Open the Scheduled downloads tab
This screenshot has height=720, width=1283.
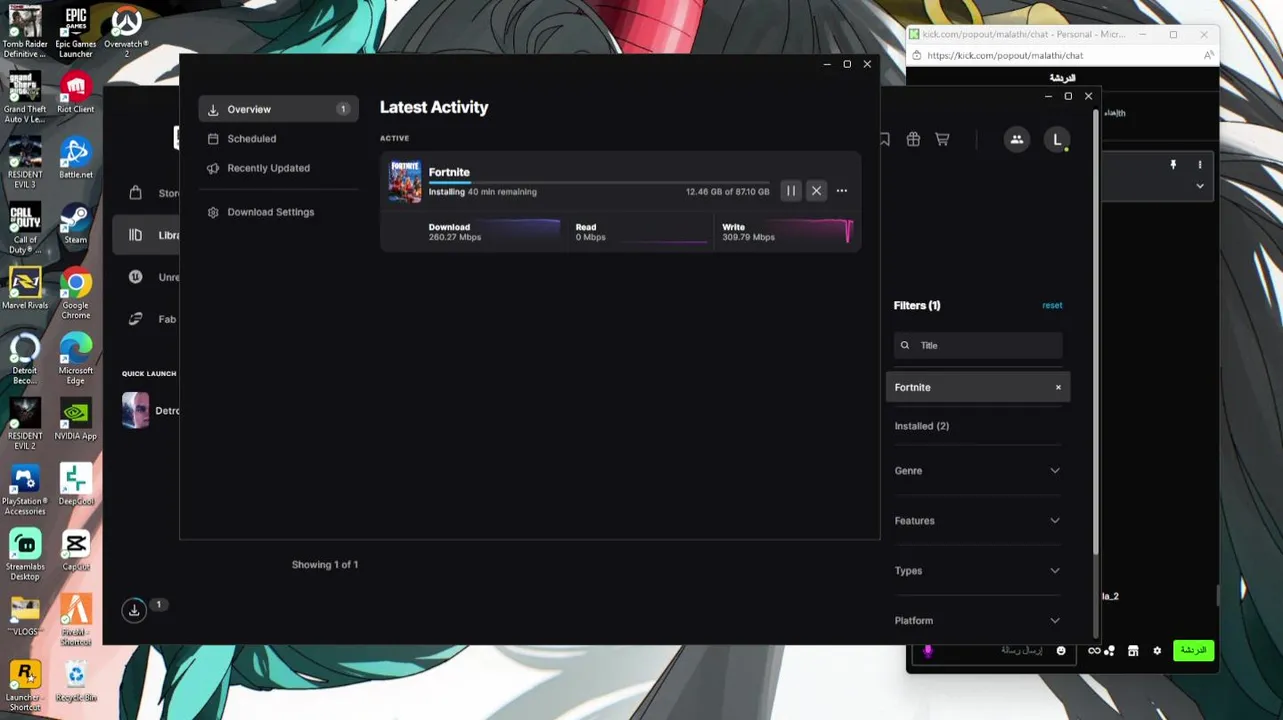coord(251,139)
